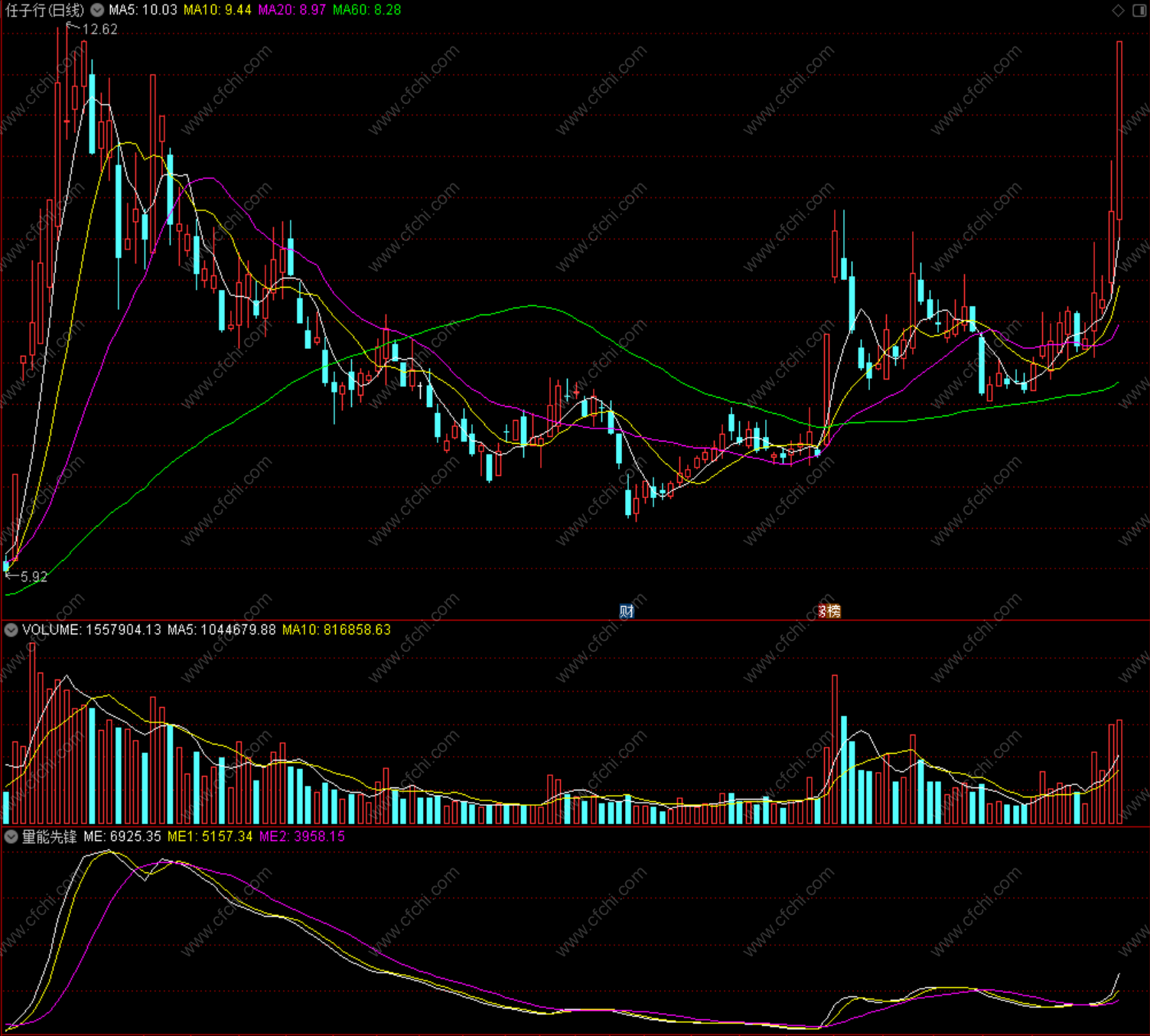Open the dropdown next to 任子行(日线) title
The height and width of the screenshot is (1036, 1150).
(97, 10)
